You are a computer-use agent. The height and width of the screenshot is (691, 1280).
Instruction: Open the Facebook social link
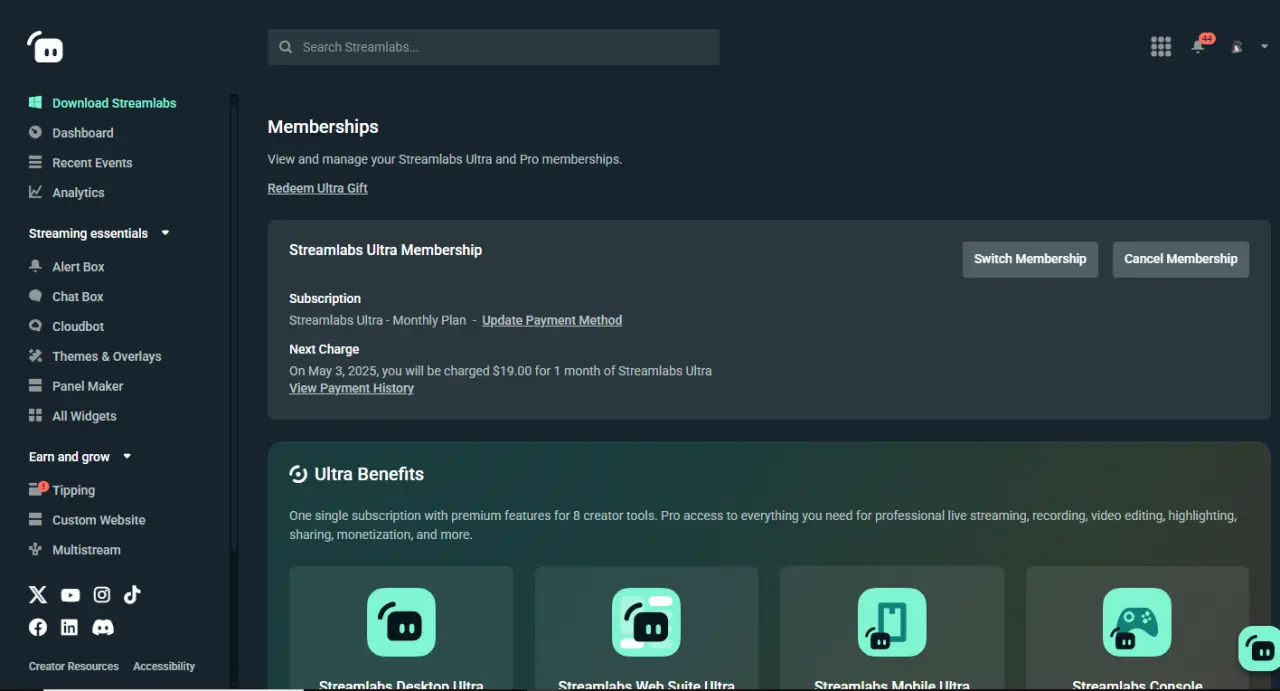tap(38, 627)
